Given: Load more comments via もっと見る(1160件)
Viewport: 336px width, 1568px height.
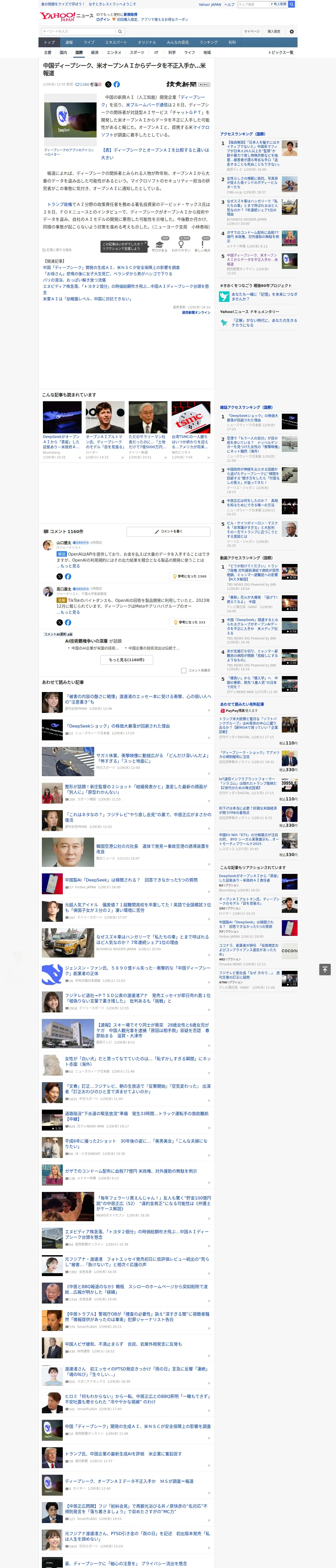Looking at the screenshot, I should pos(127,659).
